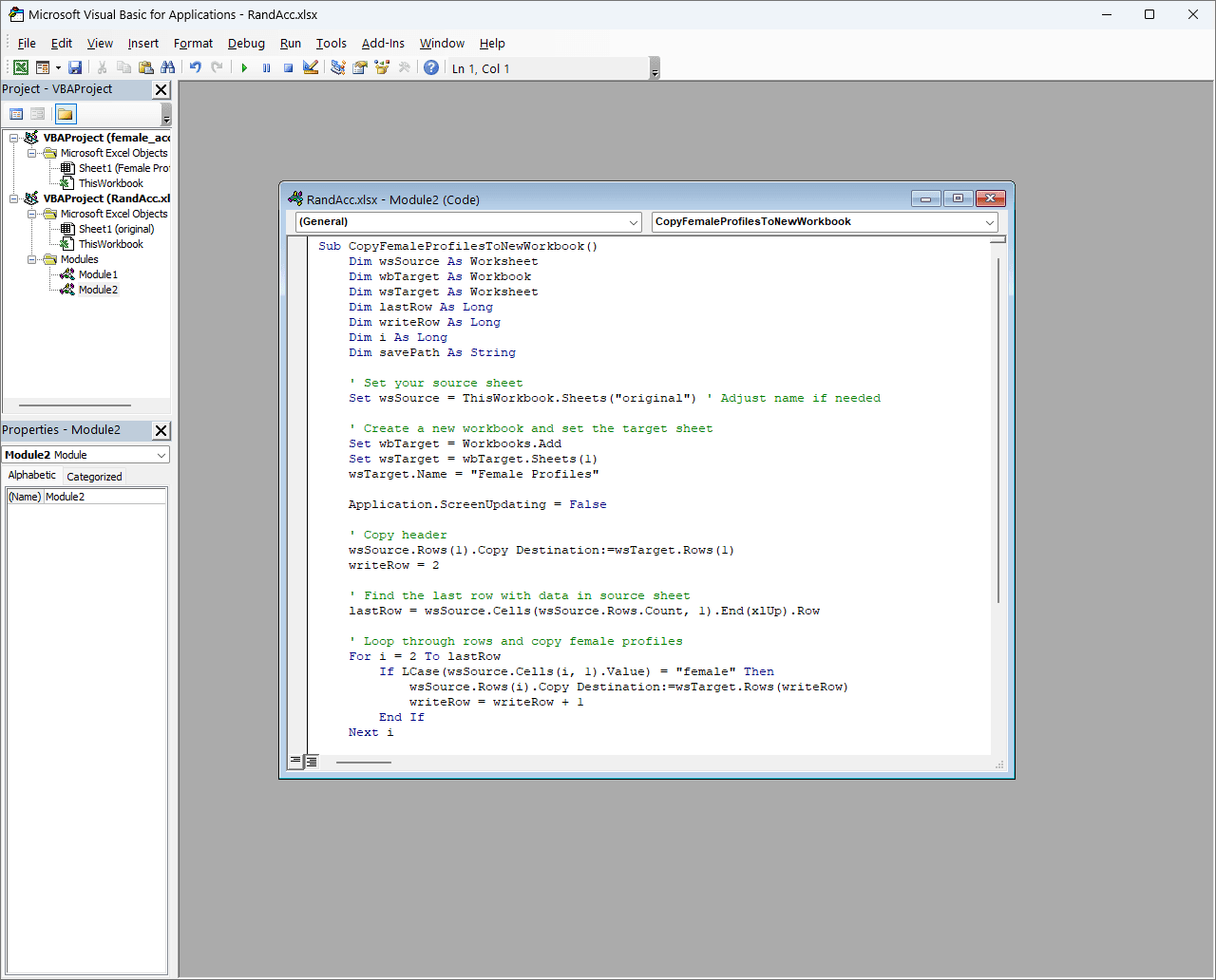1216x980 pixels.
Task: Click the (Name) property value field
Action: [x=104, y=497]
